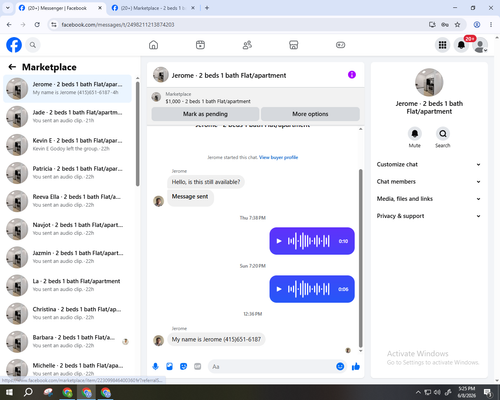The width and height of the screenshot is (500, 400).
Task: Send a thumbs-up like
Action: (356, 367)
